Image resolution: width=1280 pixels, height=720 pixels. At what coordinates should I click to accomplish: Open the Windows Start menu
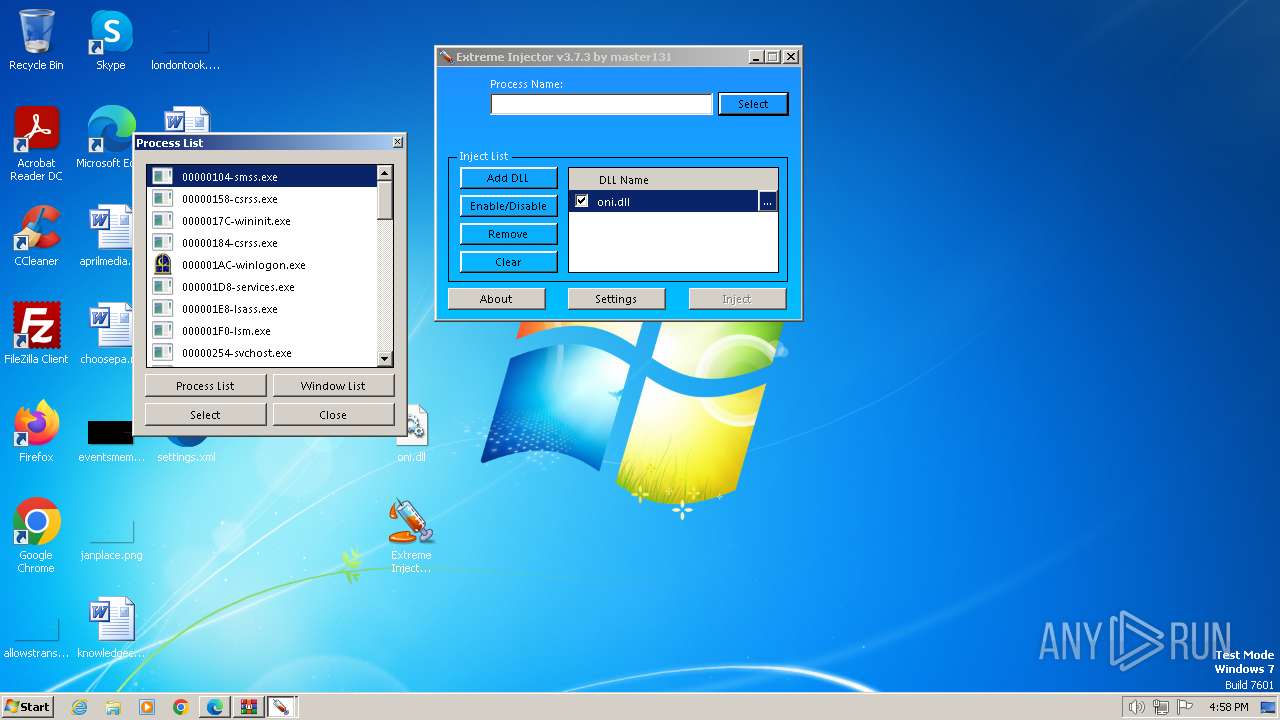click(x=28, y=707)
